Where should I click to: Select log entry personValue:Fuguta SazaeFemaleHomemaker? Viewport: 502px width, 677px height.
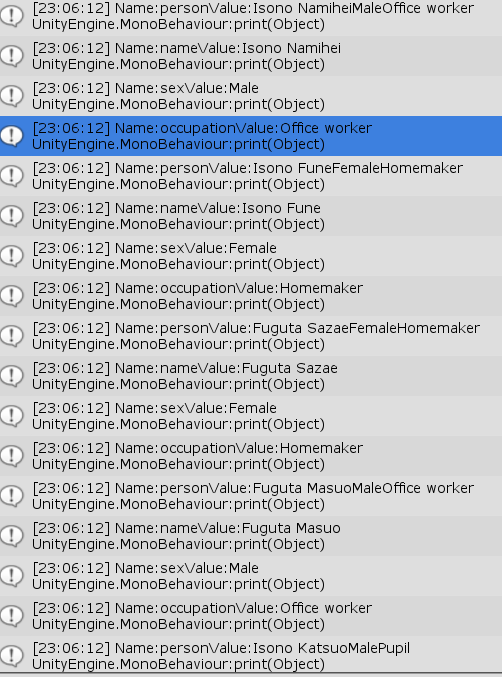point(251,336)
